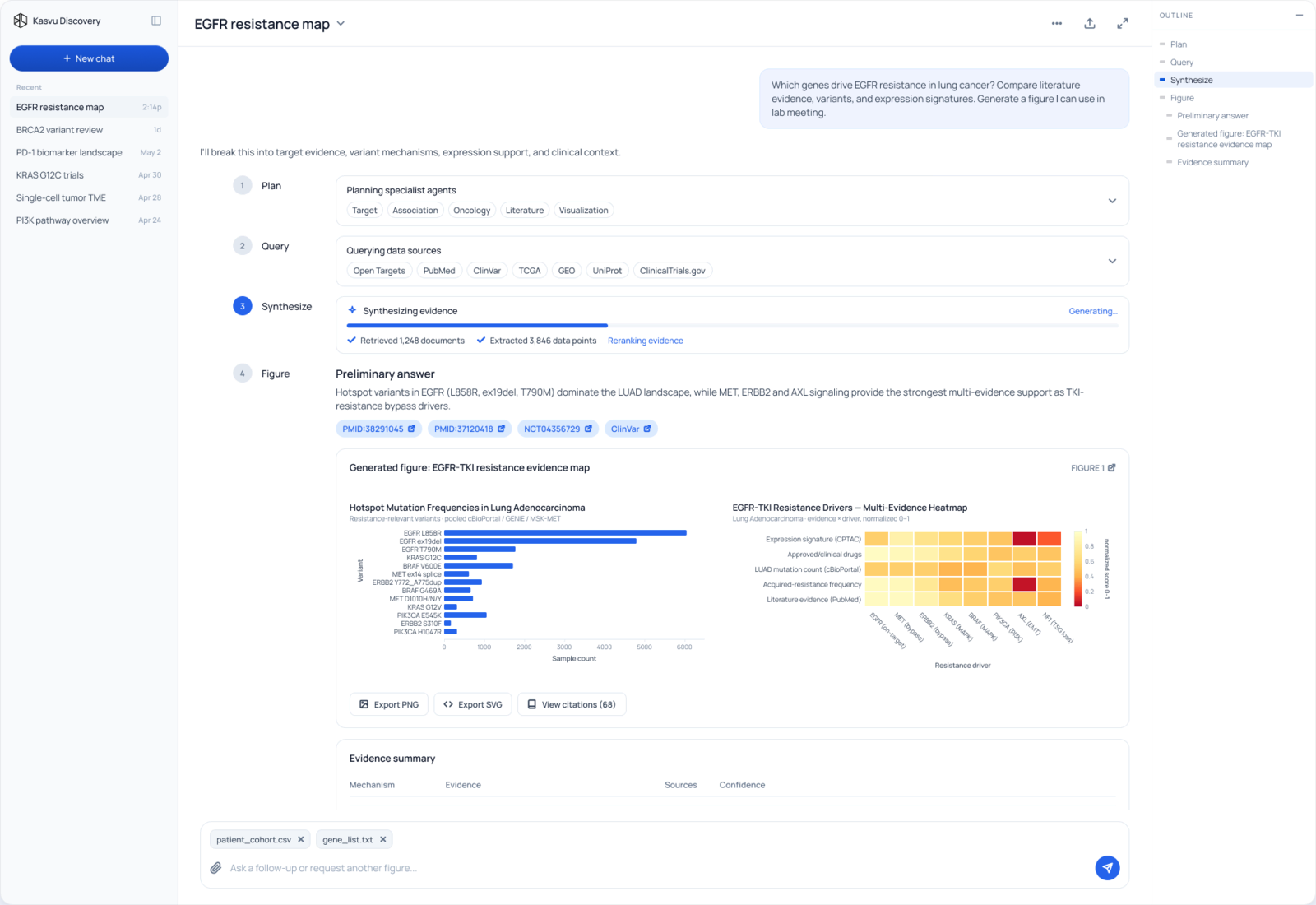Screen dimensions: 1316x905
Task: Jump to Preliminary answer in outline
Action: [x=1212, y=116]
